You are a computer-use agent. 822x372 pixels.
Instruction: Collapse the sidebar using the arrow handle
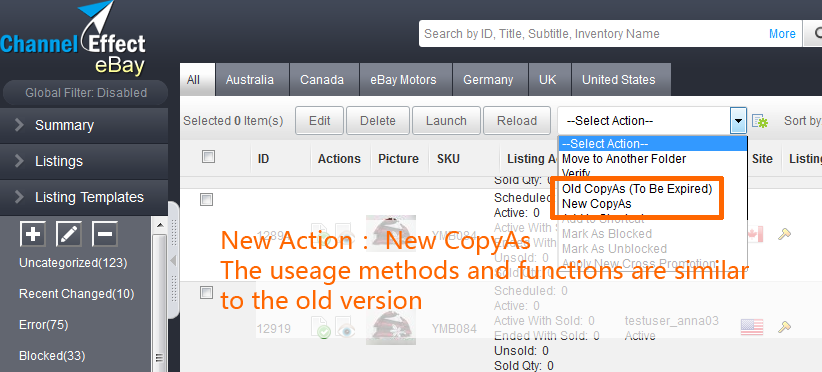pyautogui.click(x=174, y=260)
